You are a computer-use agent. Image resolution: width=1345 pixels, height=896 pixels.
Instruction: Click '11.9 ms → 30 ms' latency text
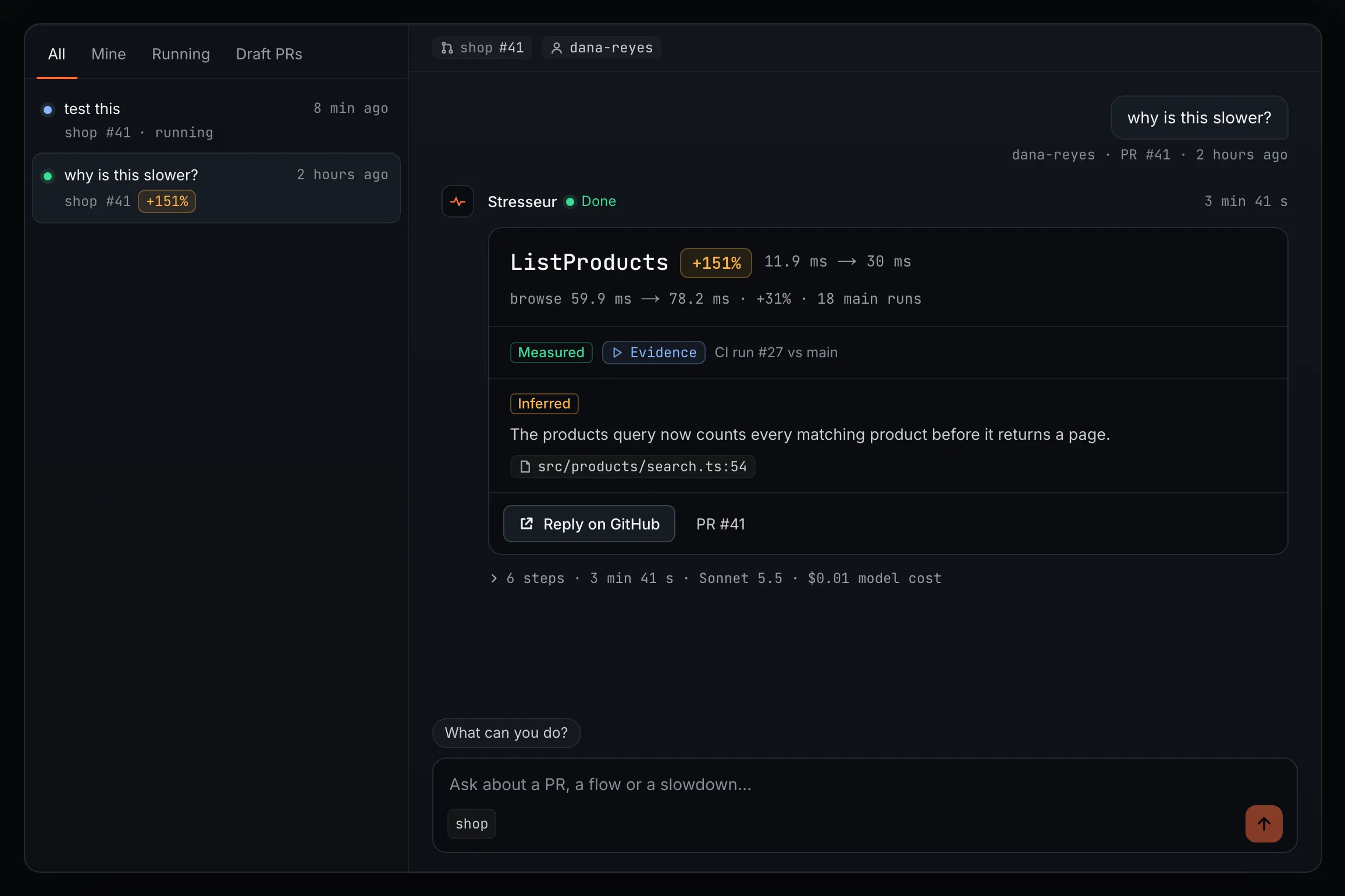point(838,262)
